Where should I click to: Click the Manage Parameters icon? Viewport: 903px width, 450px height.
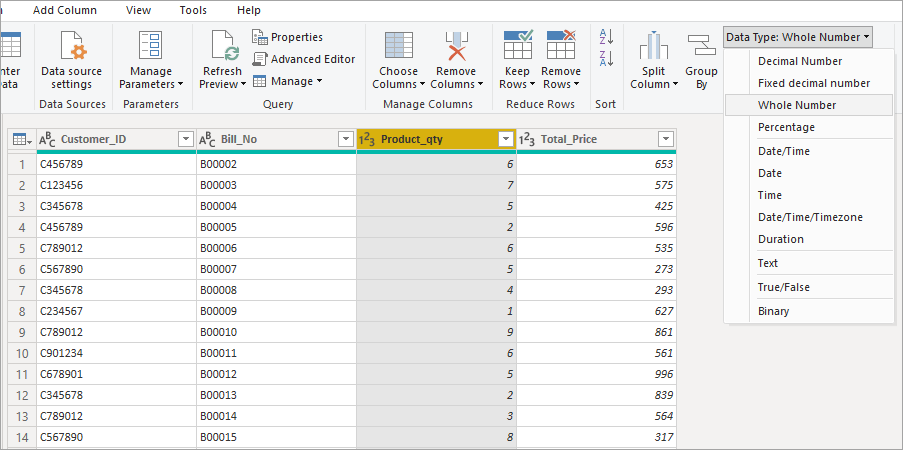[151, 46]
